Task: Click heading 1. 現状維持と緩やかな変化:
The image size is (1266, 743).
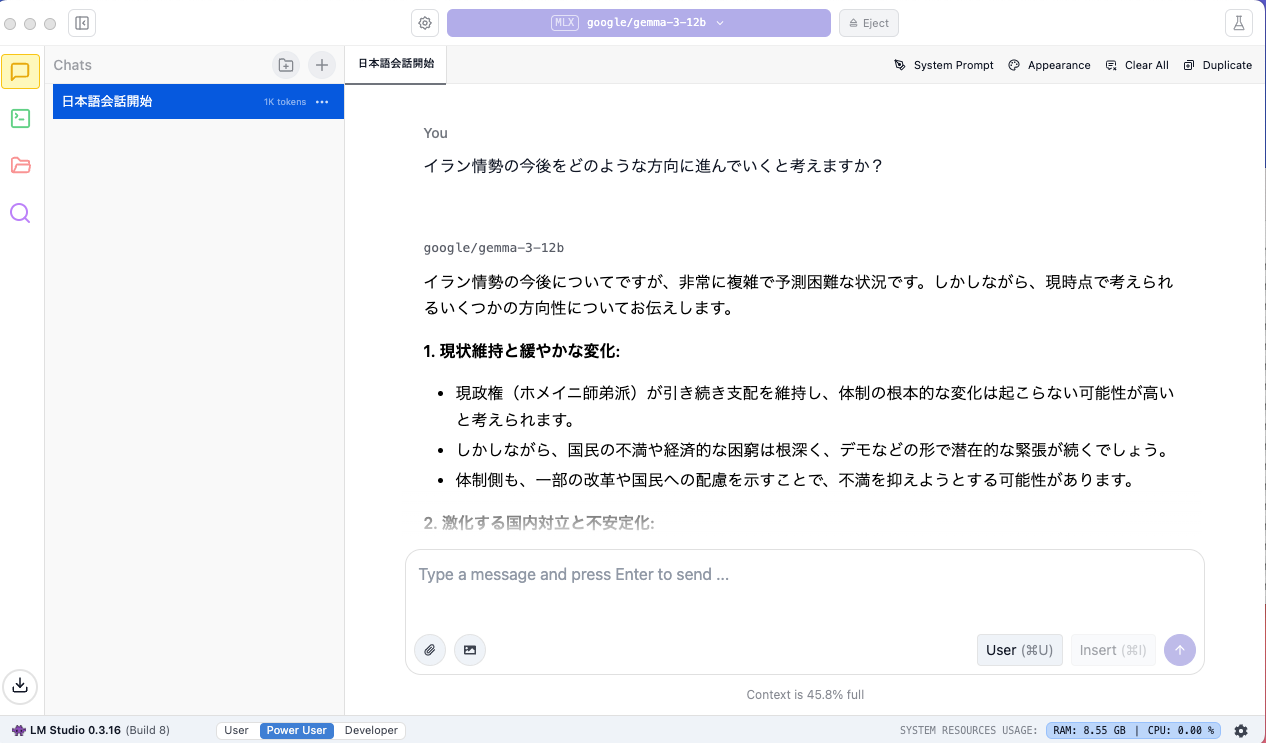Action: pos(522,351)
